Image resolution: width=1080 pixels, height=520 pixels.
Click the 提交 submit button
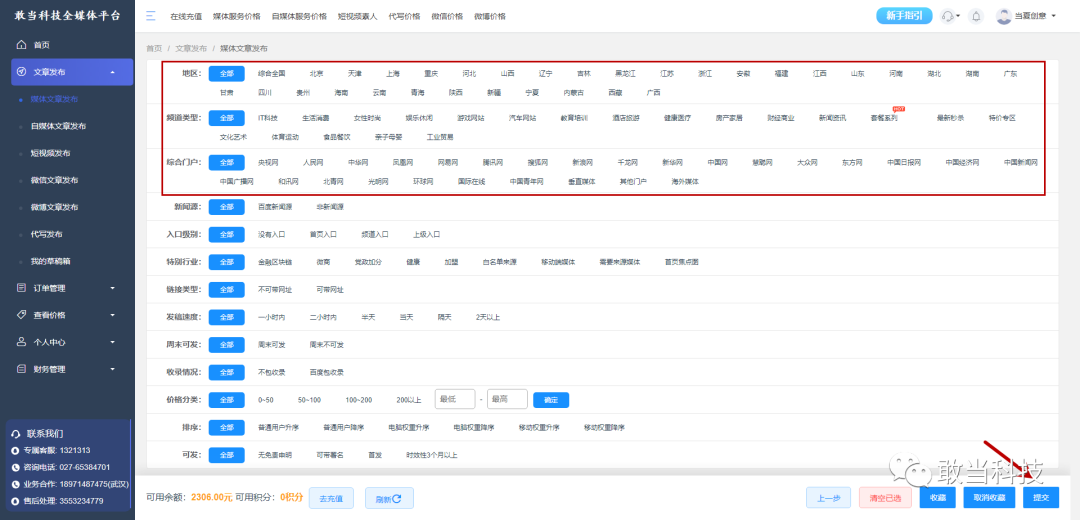coord(1041,497)
